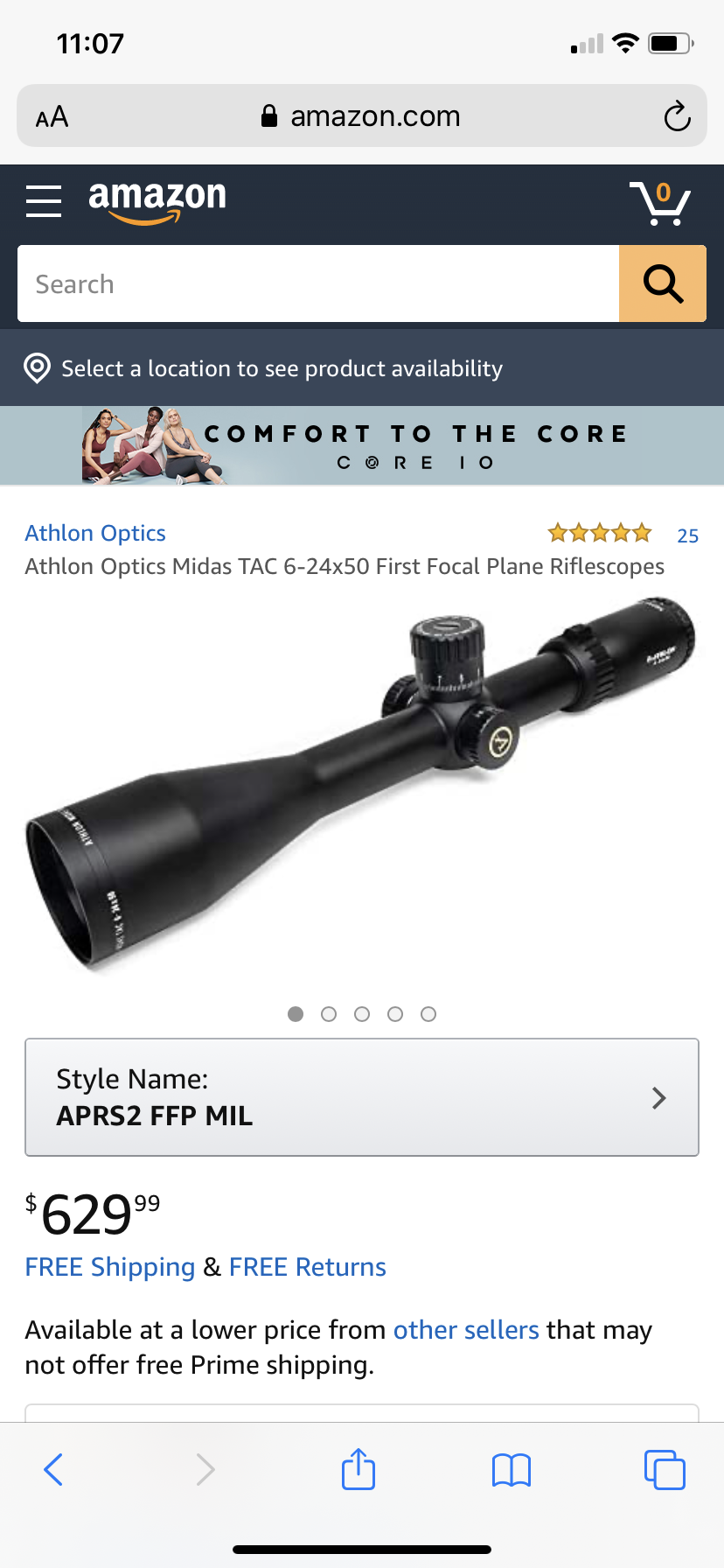Show open Safari tabs
Screen dimensions: 724x1568
point(665,1469)
